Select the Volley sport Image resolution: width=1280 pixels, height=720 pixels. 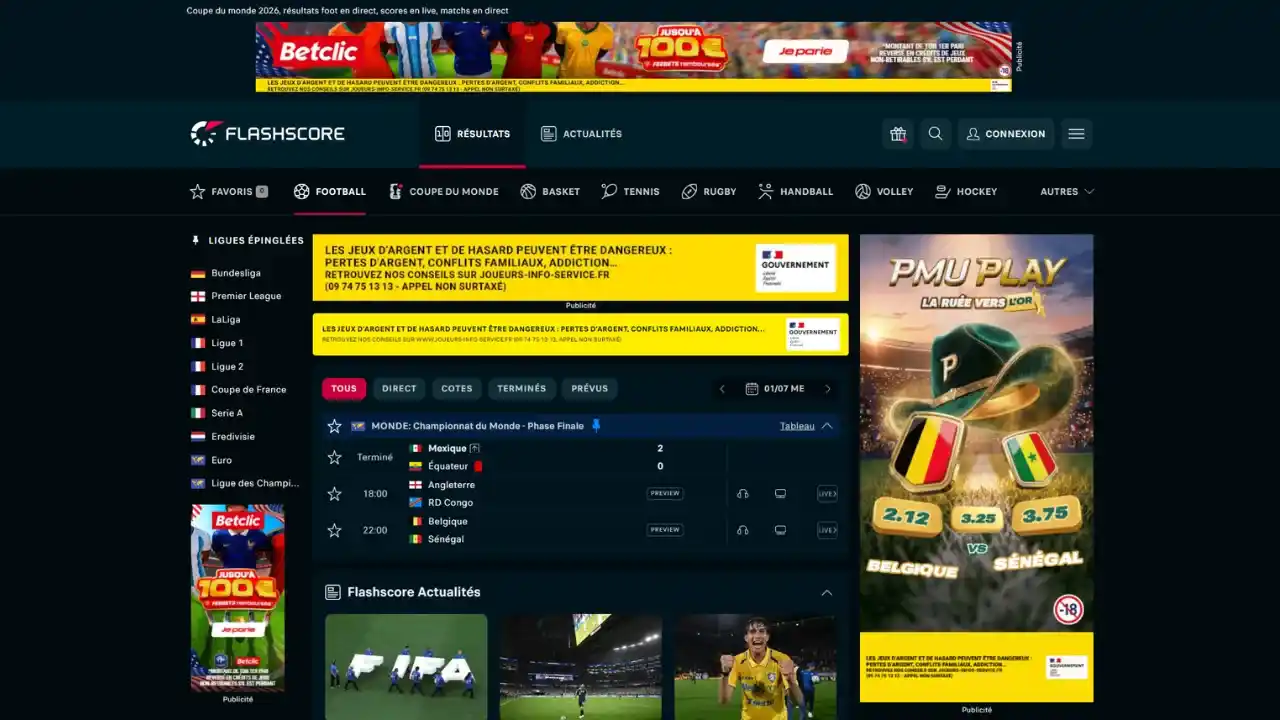point(884,191)
